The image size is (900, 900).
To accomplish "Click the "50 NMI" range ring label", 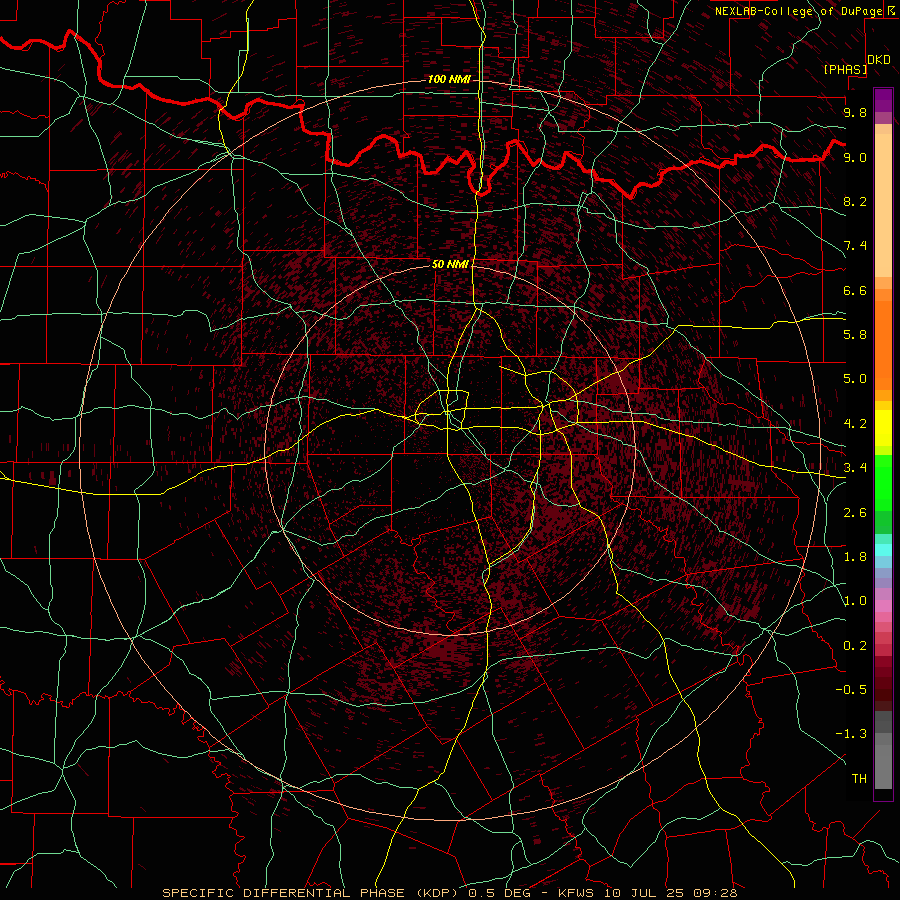I will point(450,264).
